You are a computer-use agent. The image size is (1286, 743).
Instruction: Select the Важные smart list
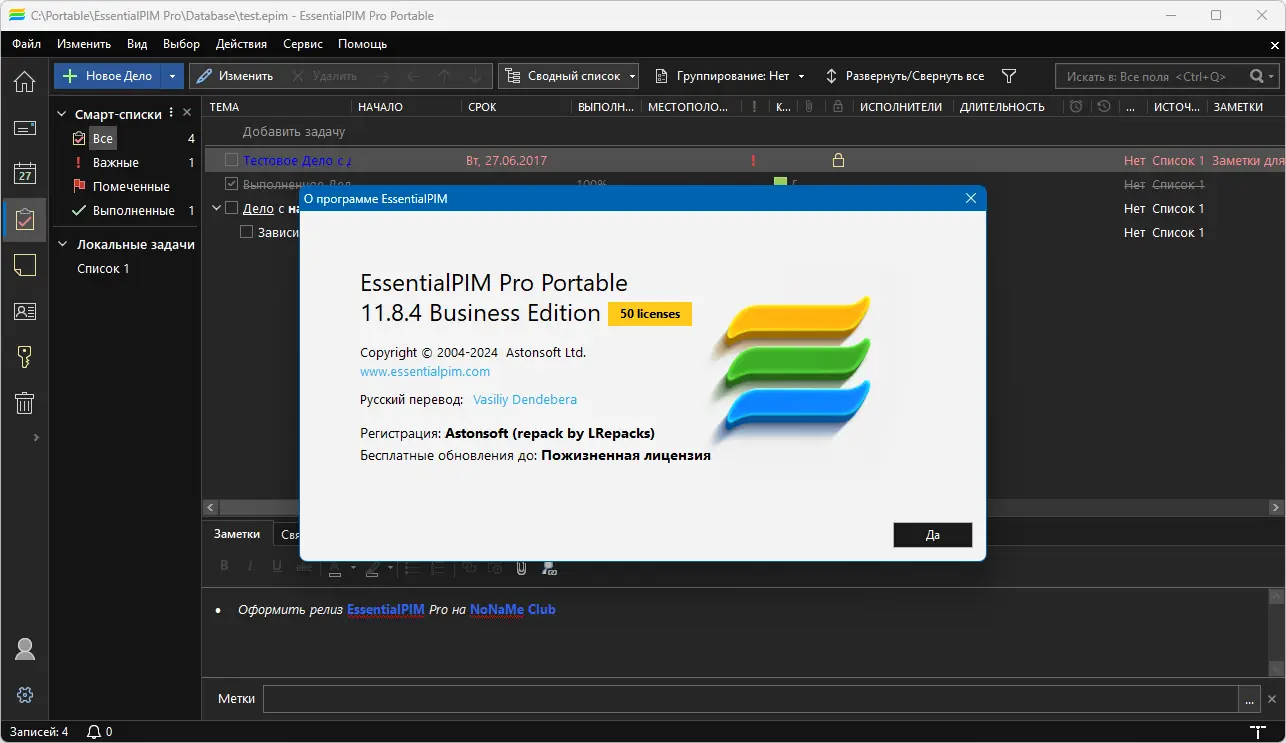(115, 163)
